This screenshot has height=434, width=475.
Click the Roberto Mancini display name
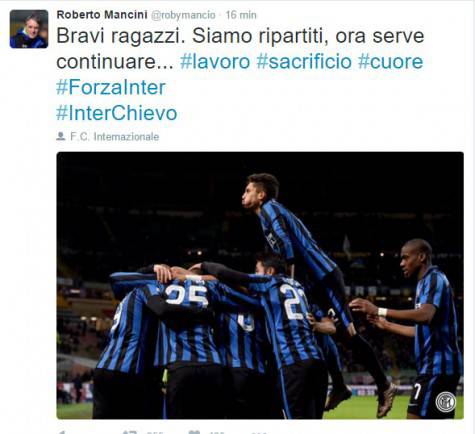pyautogui.click(x=102, y=15)
